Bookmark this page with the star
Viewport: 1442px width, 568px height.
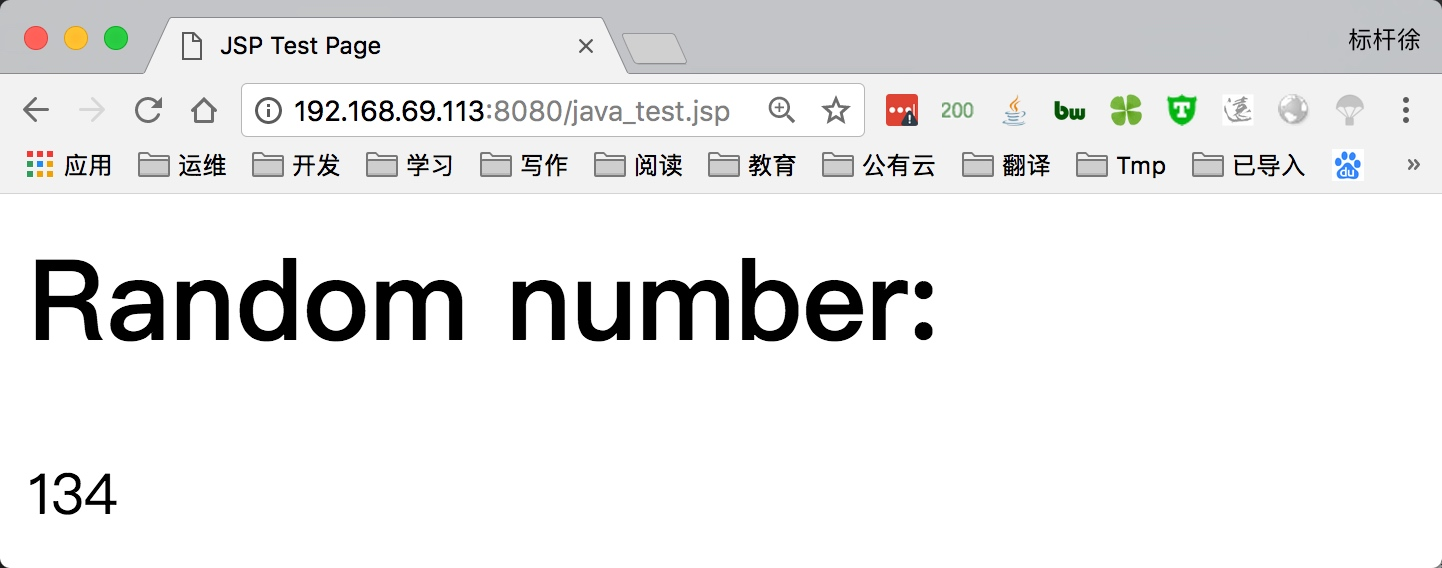[x=835, y=110]
